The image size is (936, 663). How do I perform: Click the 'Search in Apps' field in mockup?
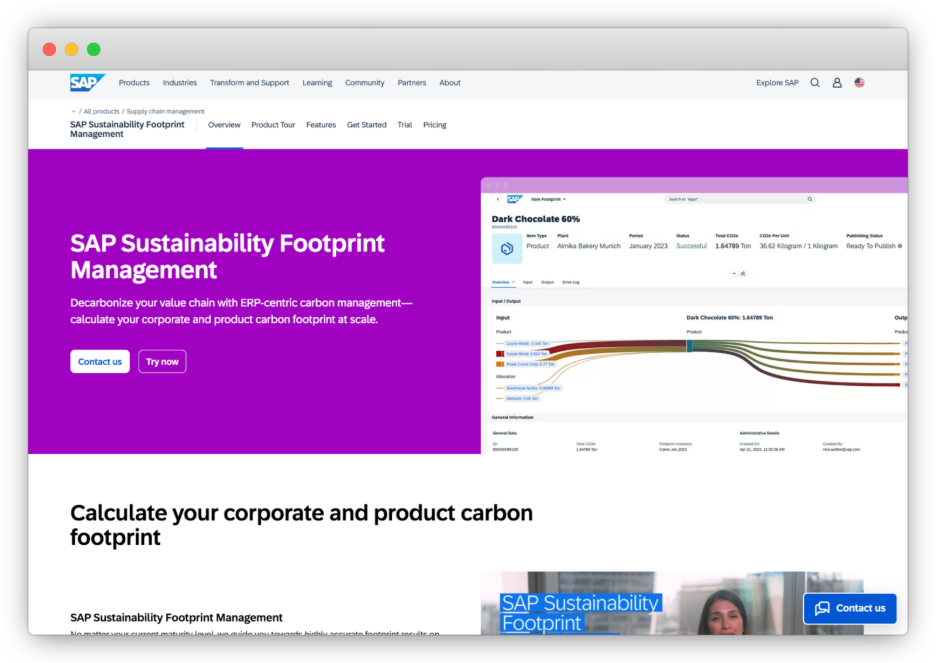[x=740, y=199]
